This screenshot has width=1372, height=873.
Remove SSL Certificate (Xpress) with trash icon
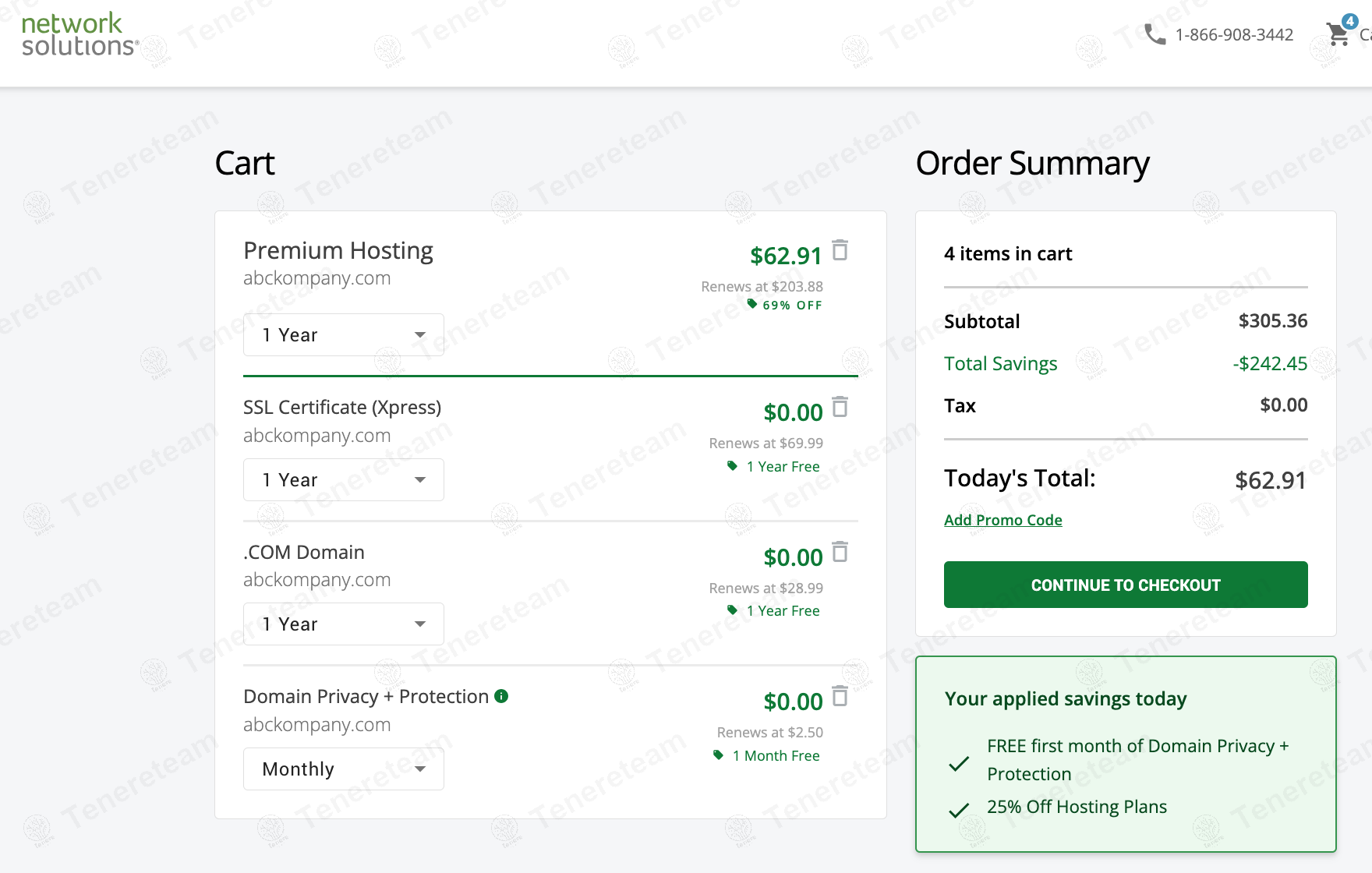840,407
